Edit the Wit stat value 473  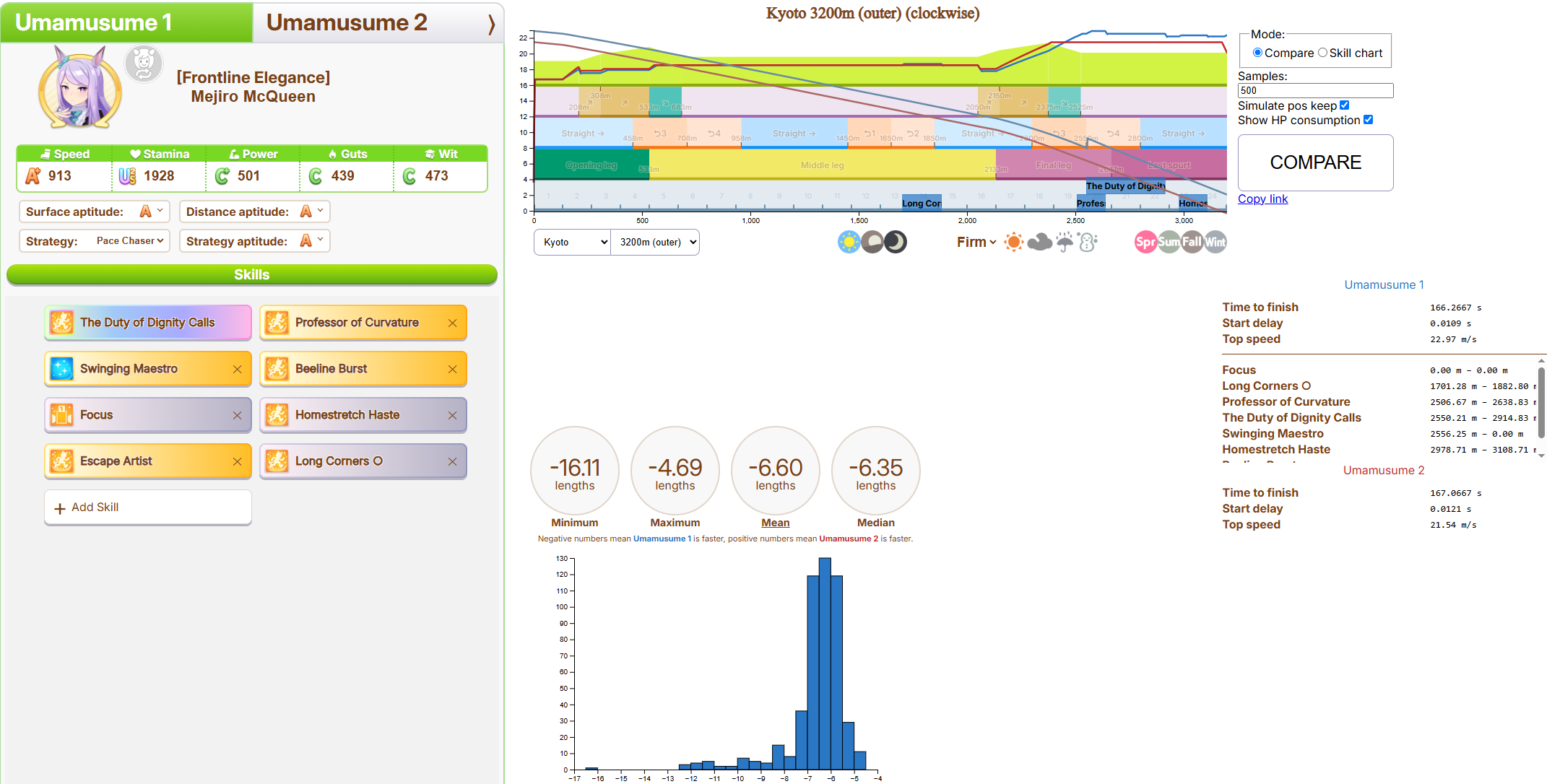(x=436, y=175)
